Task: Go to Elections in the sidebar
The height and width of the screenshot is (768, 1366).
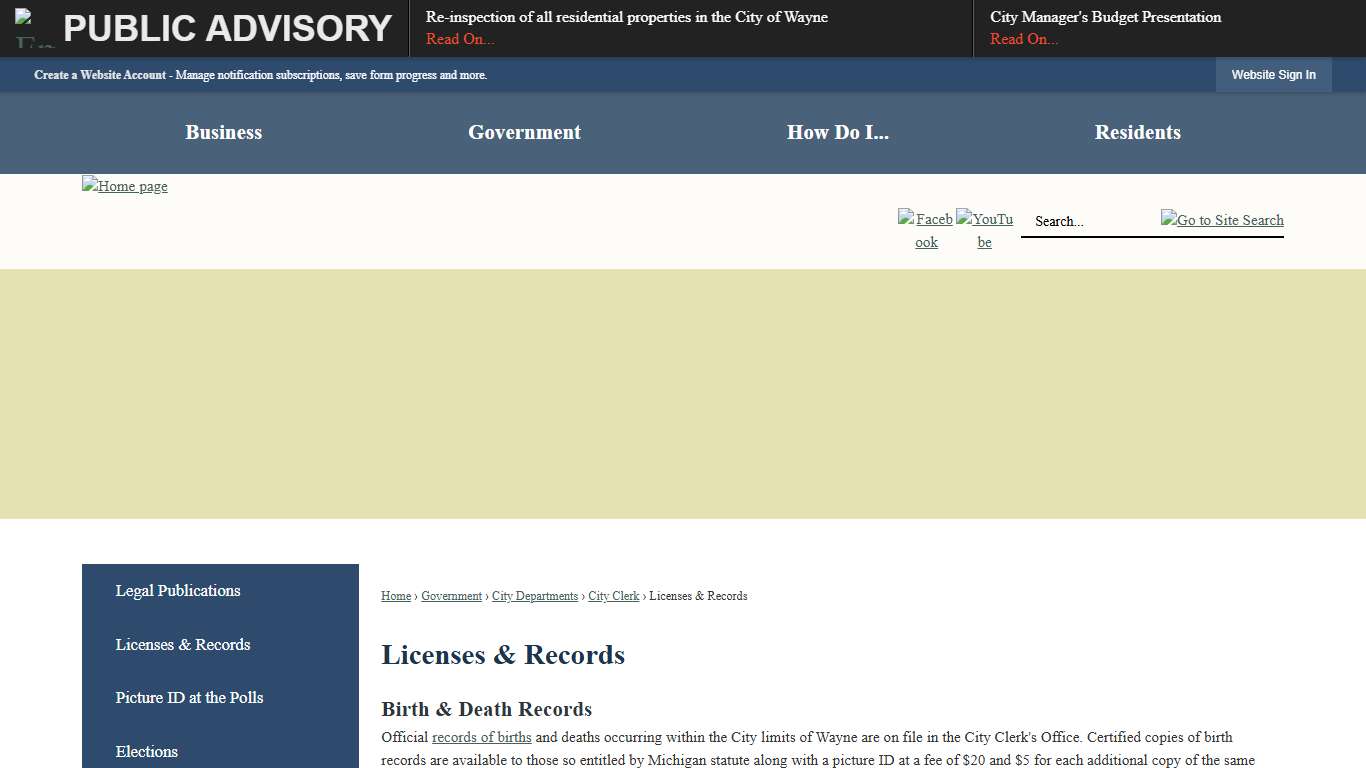Action: 147,752
